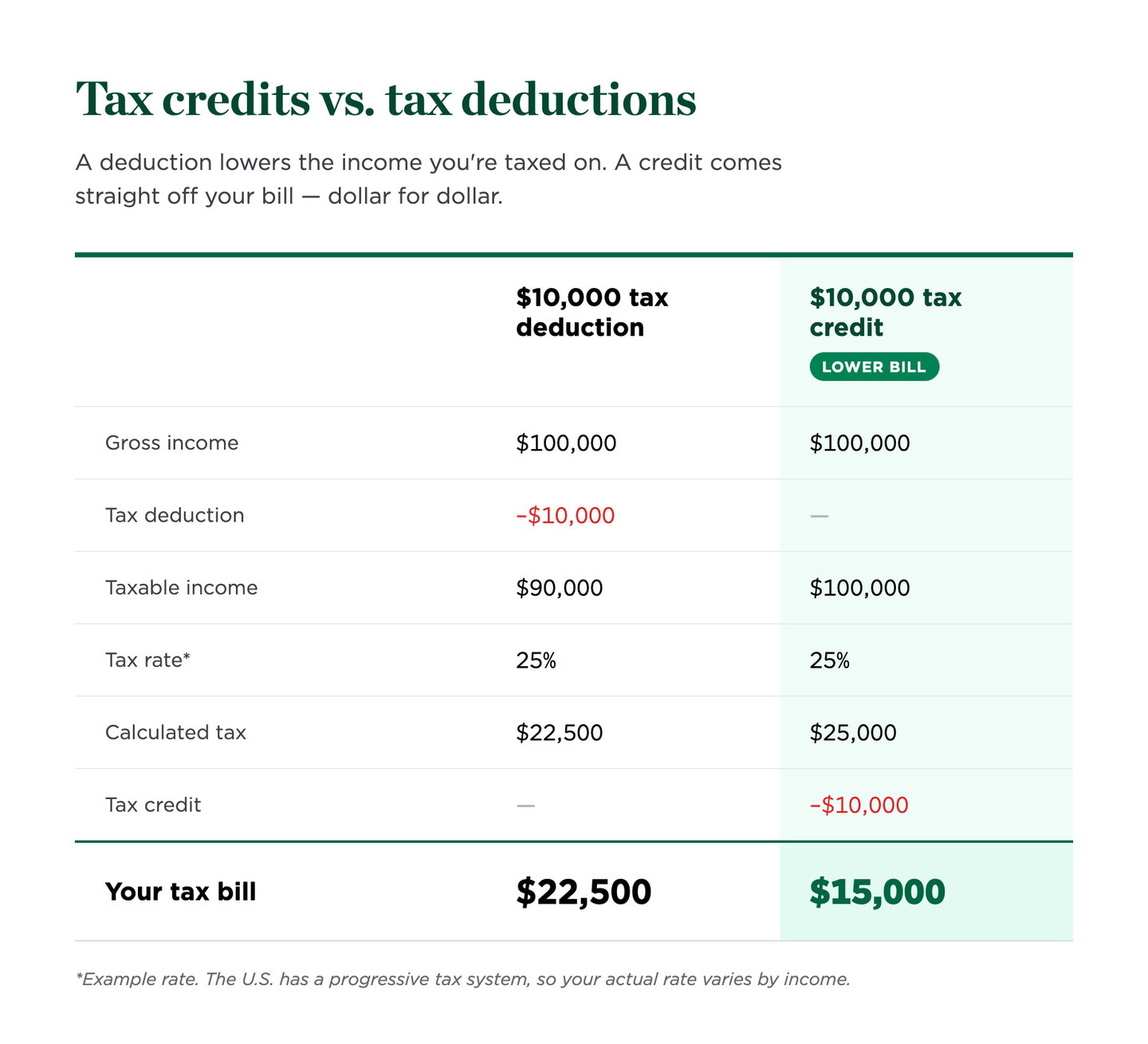Select the $10,000 tax deduction column header
The image size is (1148, 1044).
coord(592,313)
